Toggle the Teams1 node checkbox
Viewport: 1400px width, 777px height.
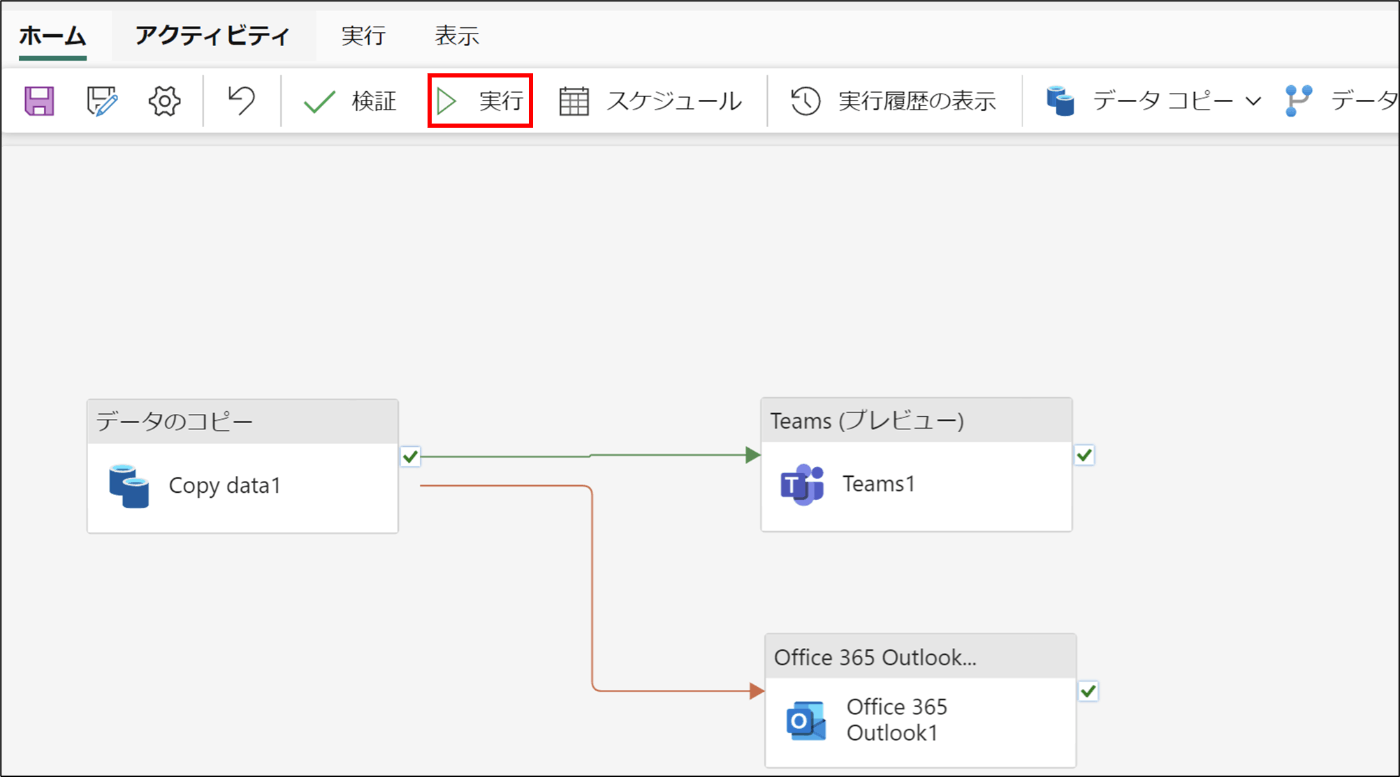tap(1084, 455)
